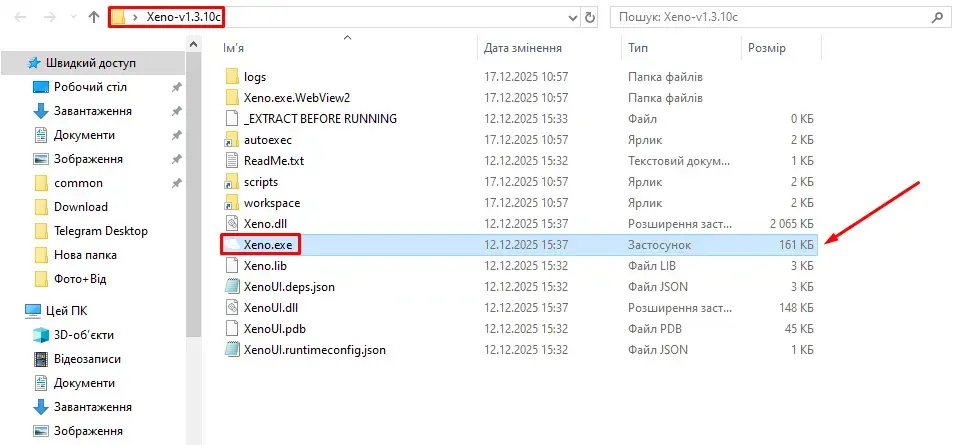Select the Xeno-v1.3.10c breadcrumb
Image resolution: width=963 pixels, height=445 pixels.
(184, 18)
